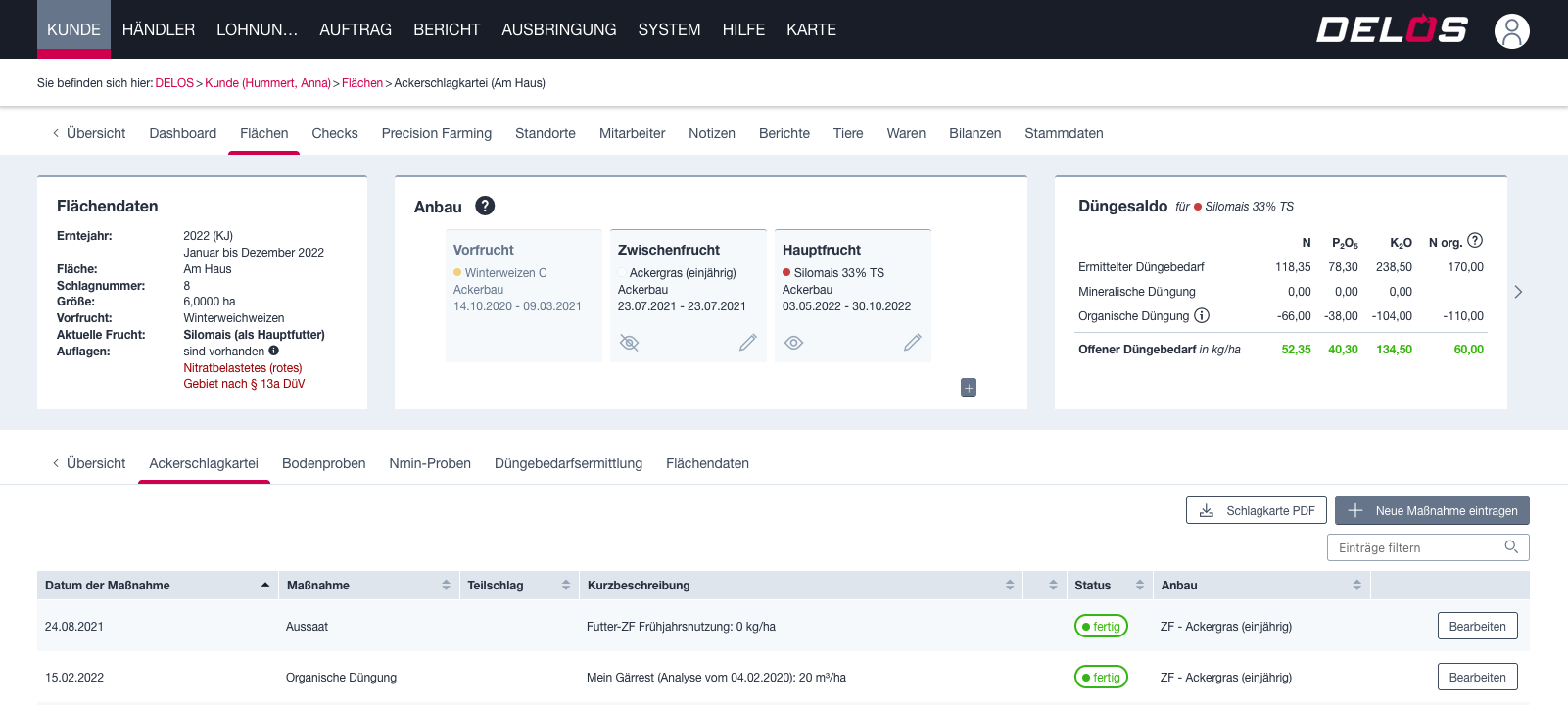1568x705 pixels.
Task: Open the info icon next to Organische Düngung
Action: click(1202, 315)
